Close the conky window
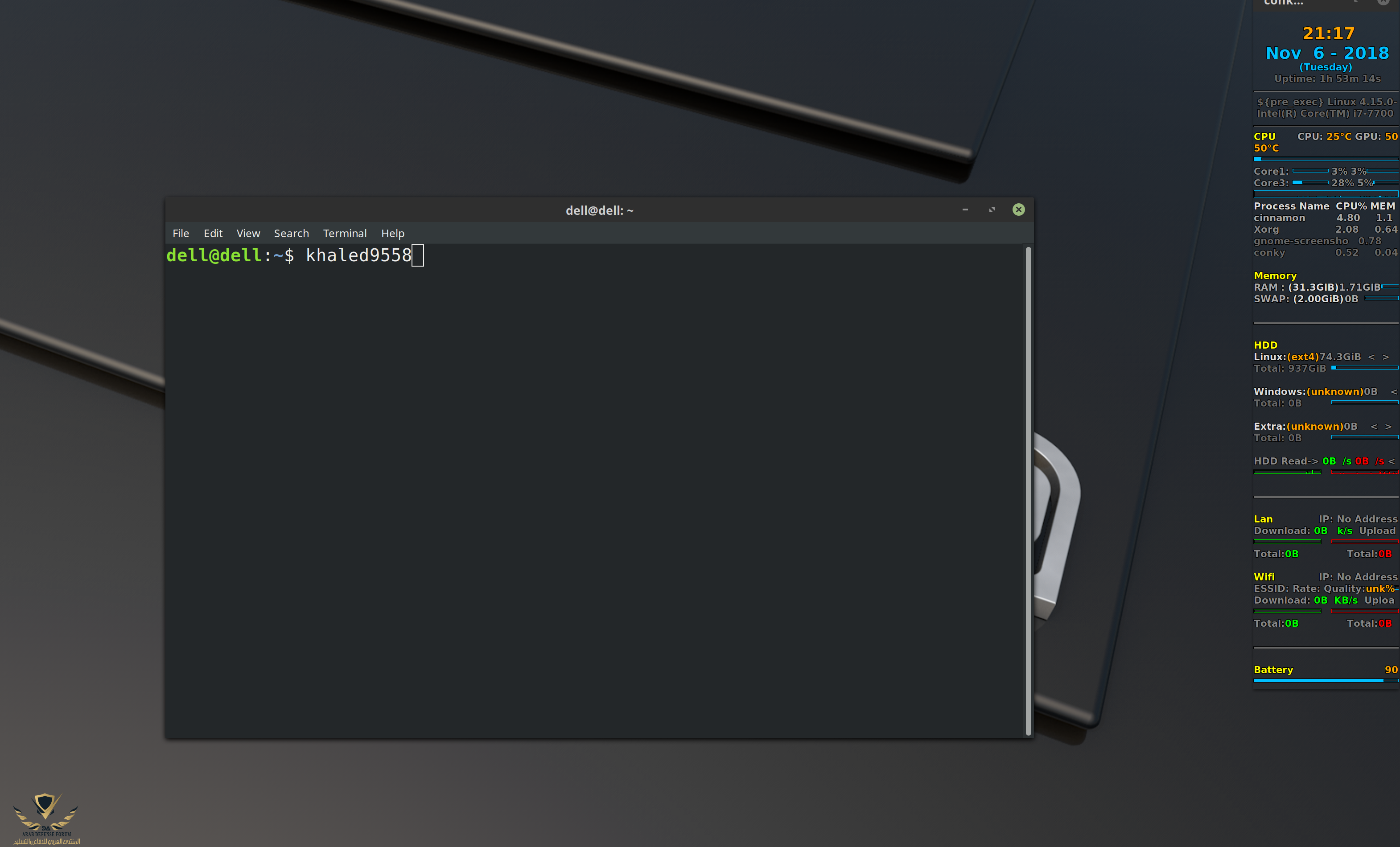 click(x=1383, y=2)
